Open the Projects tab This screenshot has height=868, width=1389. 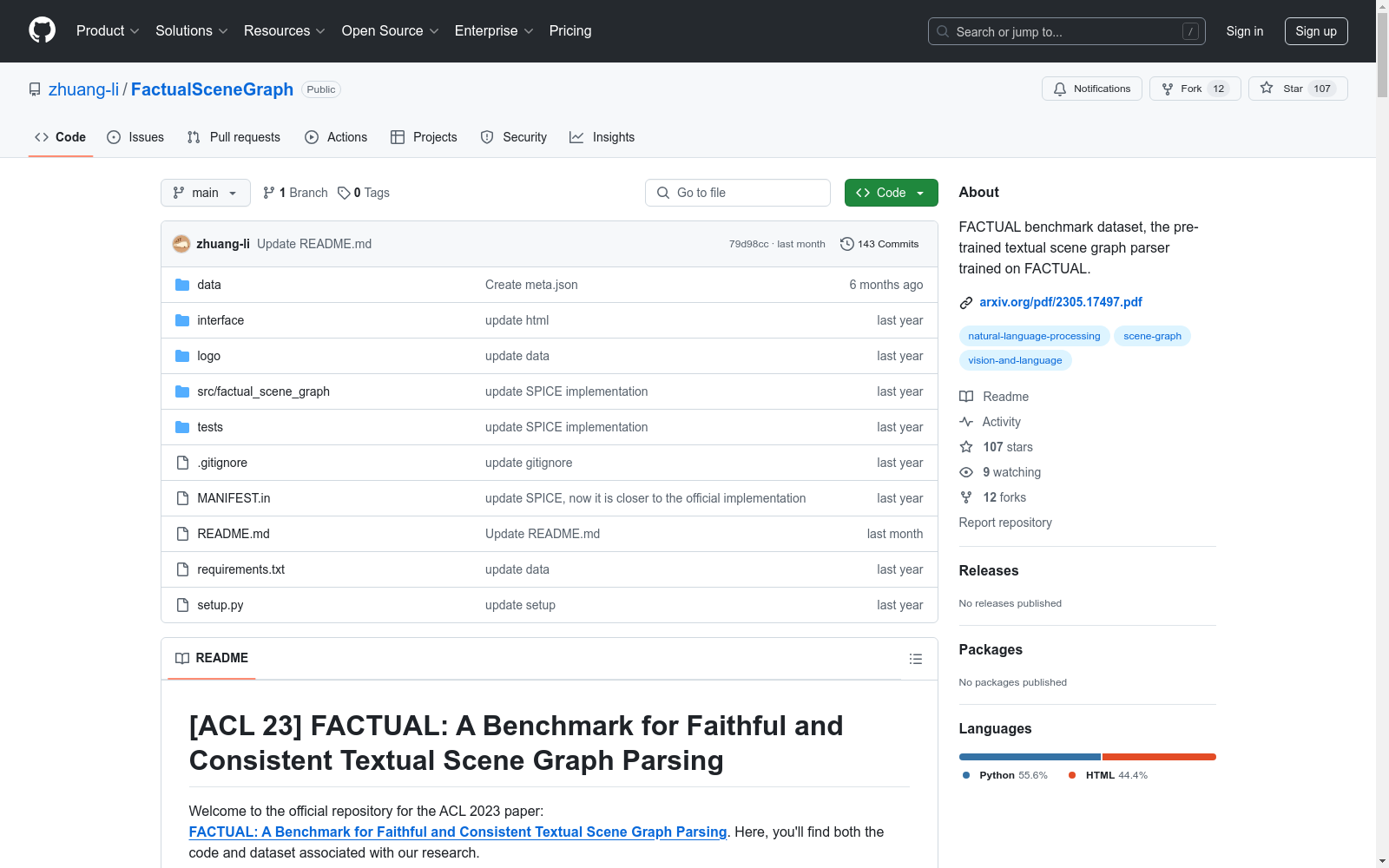424,137
